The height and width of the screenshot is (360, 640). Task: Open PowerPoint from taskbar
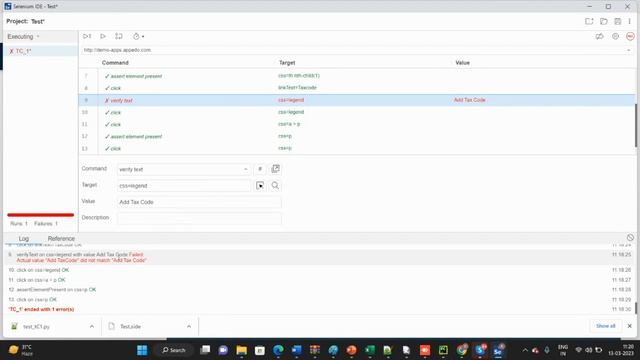coord(351,350)
